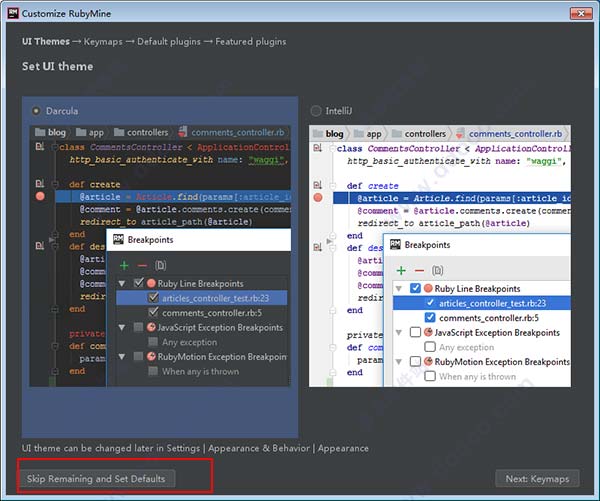The width and height of the screenshot is (600, 501).
Task: Toggle Ruby Line Breakpoints checkbox in IntelliJ preview
Action: click(x=415, y=288)
